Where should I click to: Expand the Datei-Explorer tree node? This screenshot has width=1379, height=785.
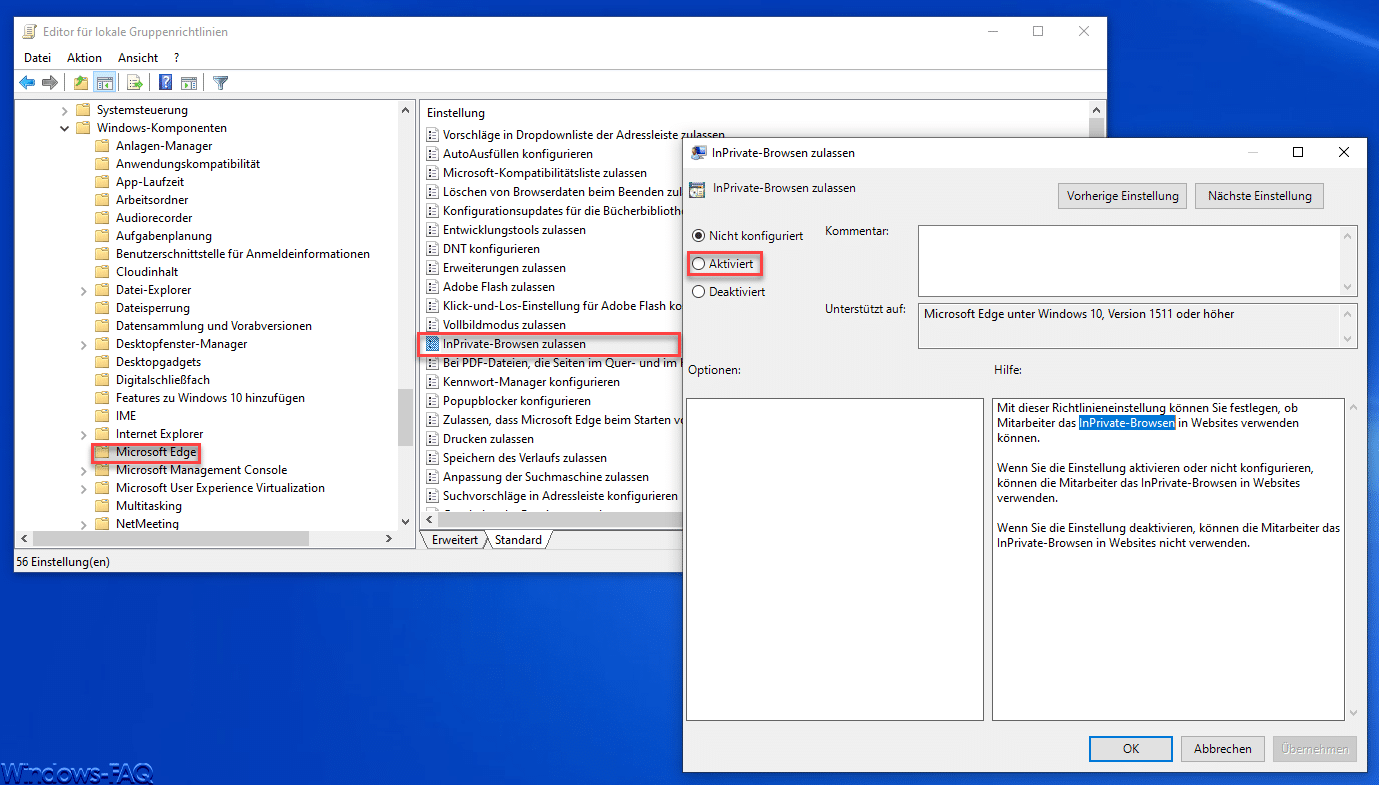[84, 290]
